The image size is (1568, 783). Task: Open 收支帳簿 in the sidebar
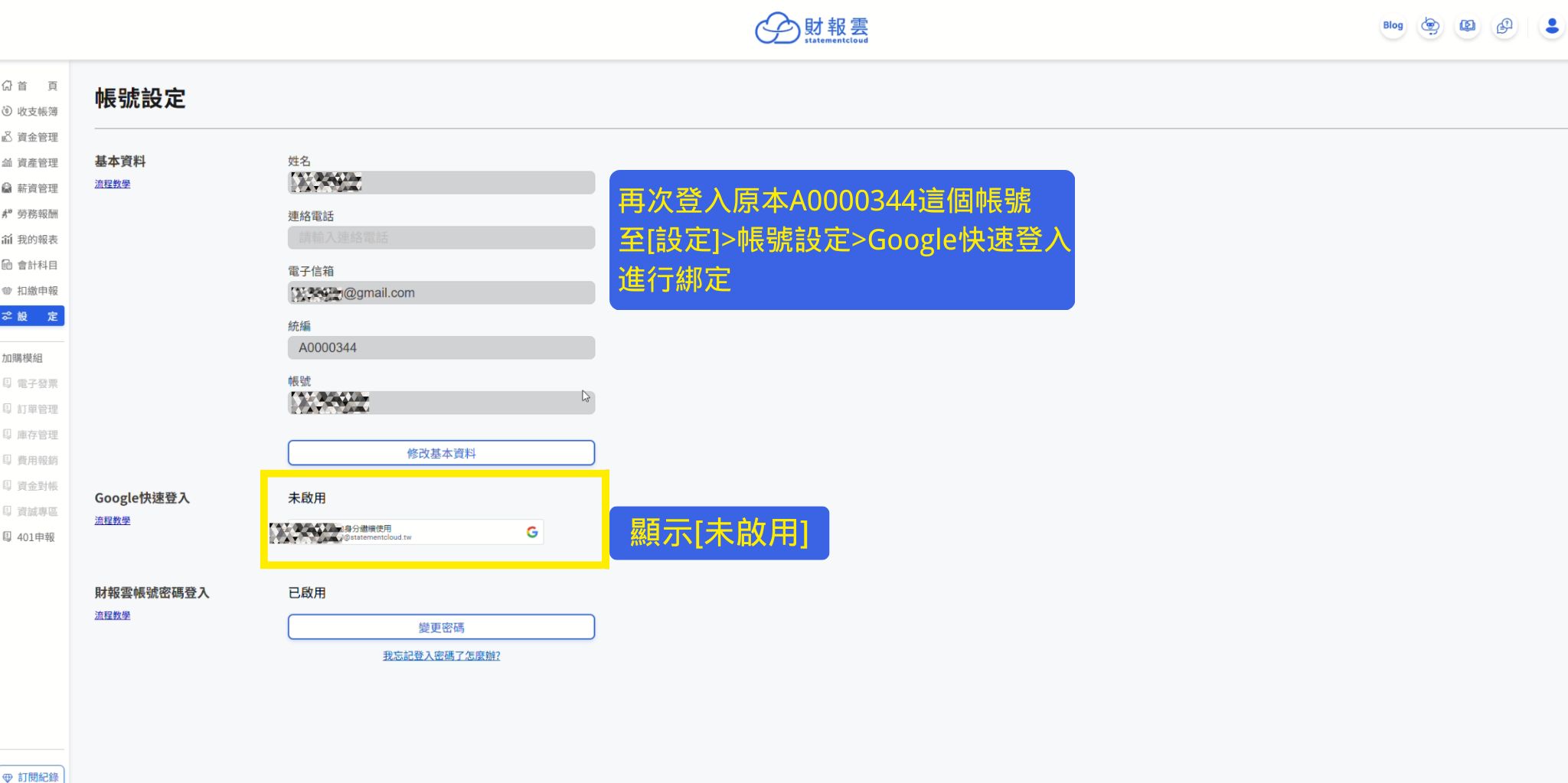(31, 112)
